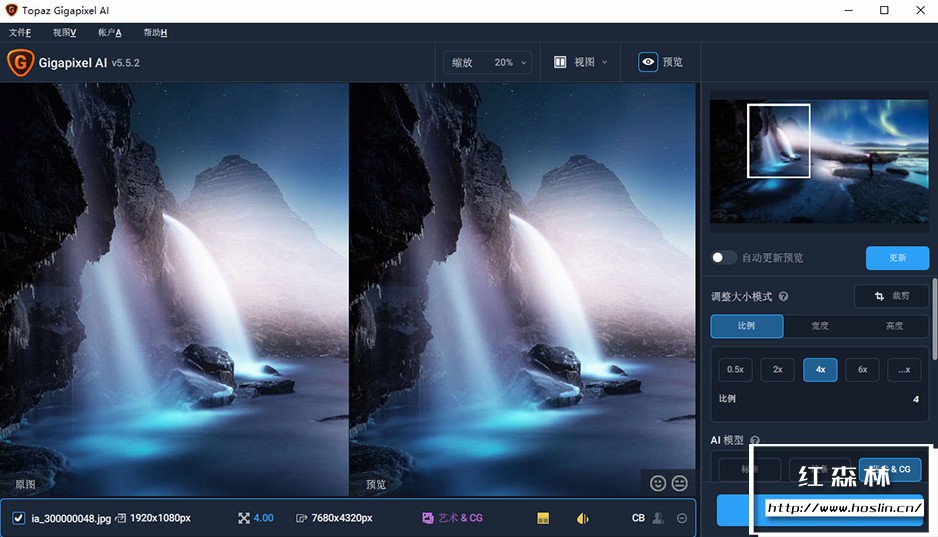The width and height of the screenshot is (938, 537).
Task: Open the 文件 menu
Action: click(20, 32)
